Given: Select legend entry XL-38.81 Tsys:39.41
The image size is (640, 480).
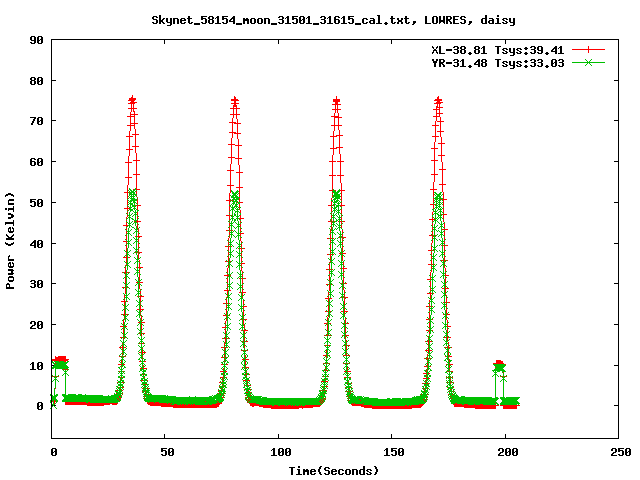Looking at the screenshot, I should coord(498,50).
